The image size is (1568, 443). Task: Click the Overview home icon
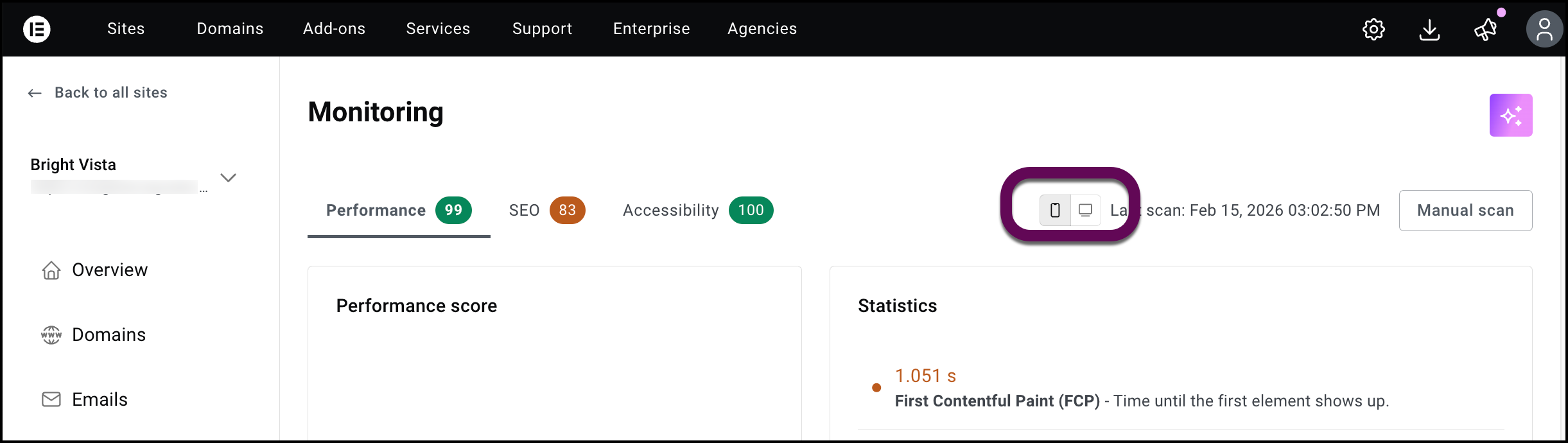click(51, 270)
